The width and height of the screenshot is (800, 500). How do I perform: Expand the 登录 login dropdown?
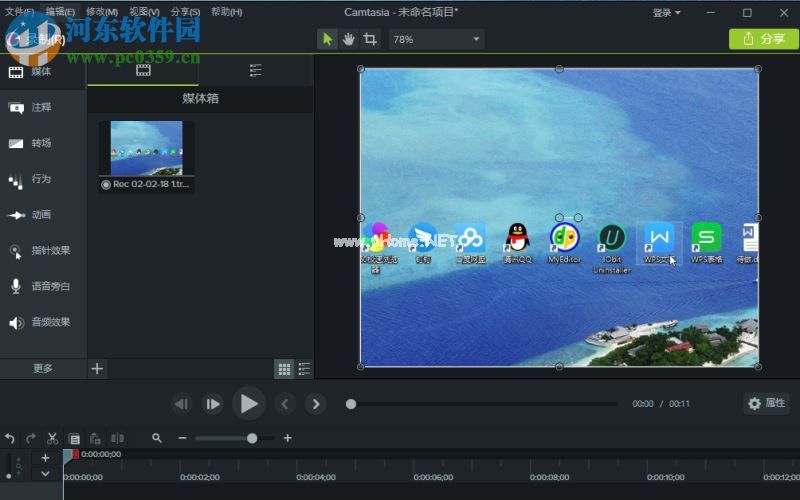(666, 13)
